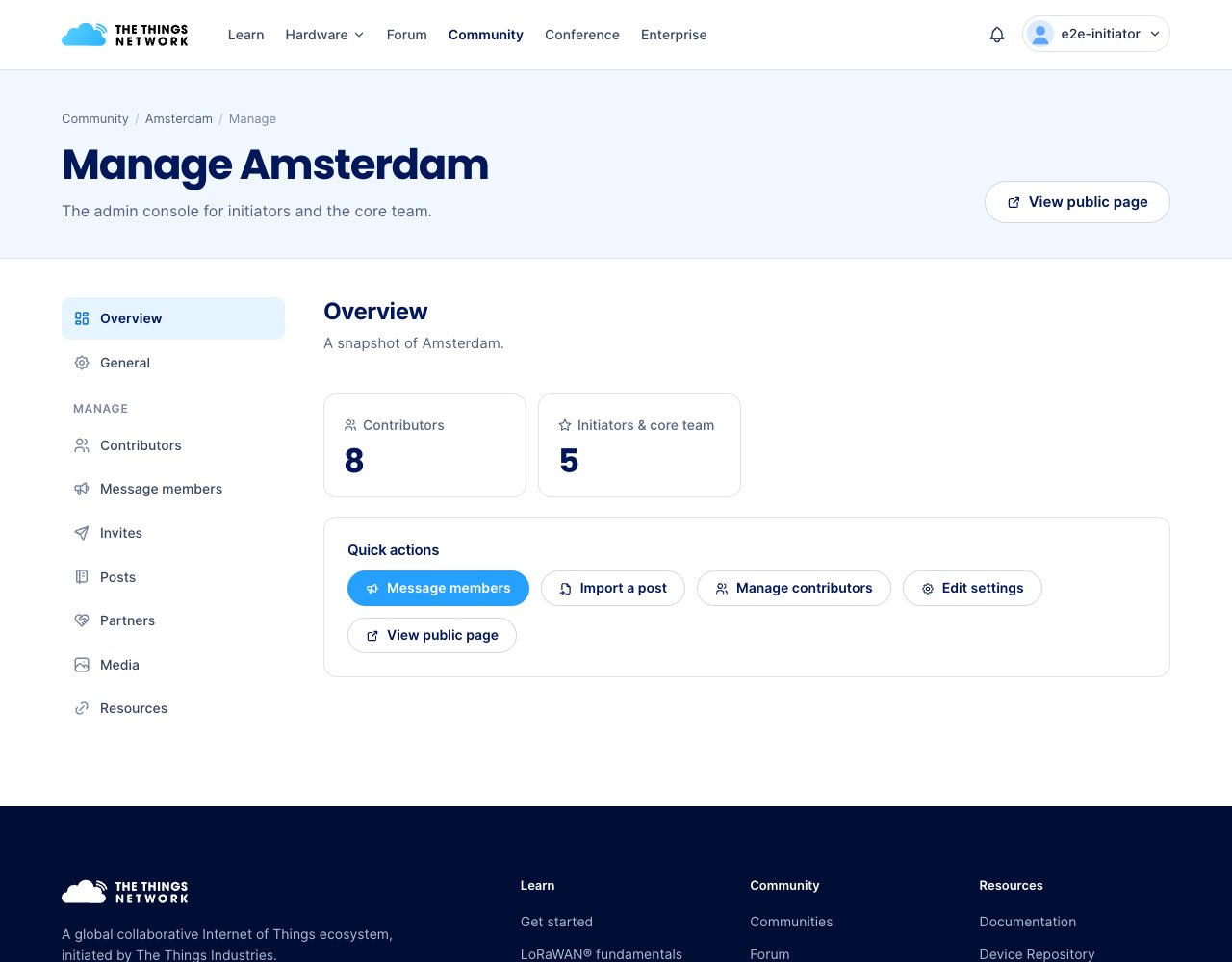The height and width of the screenshot is (962, 1232).
Task: Click the user avatar icon
Action: [x=1040, y=34]
